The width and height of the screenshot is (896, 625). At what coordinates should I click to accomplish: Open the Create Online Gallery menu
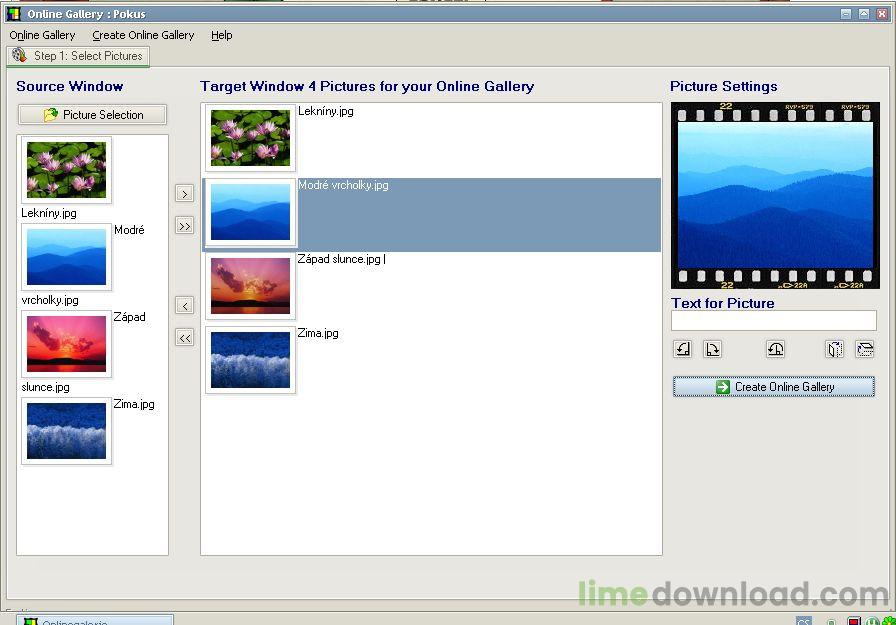pos(143,35)
